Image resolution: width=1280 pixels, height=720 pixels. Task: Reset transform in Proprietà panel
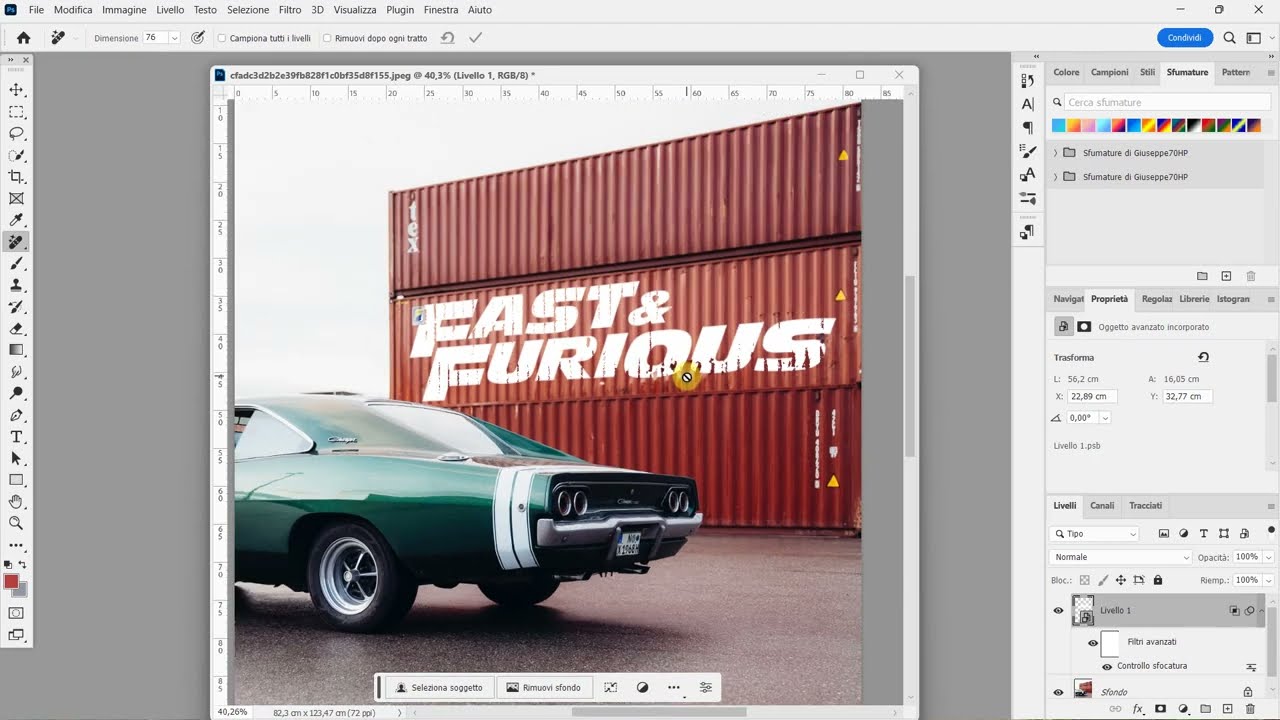point(1203,357)
